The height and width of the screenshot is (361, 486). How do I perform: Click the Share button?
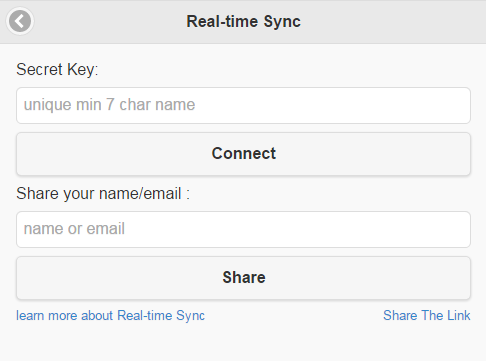tap(243, 278)
